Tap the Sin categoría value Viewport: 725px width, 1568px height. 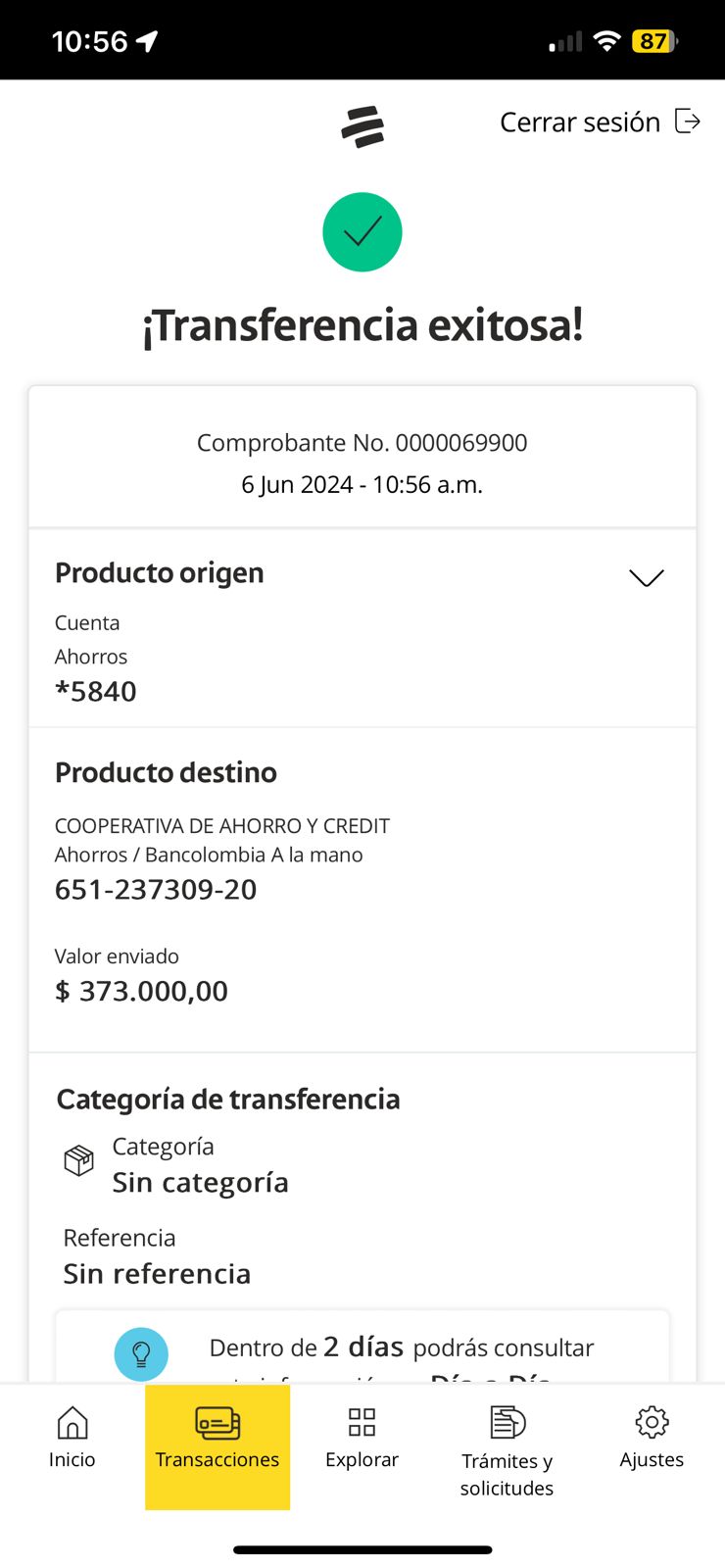pyautogui.click(x=200, y=1183)
